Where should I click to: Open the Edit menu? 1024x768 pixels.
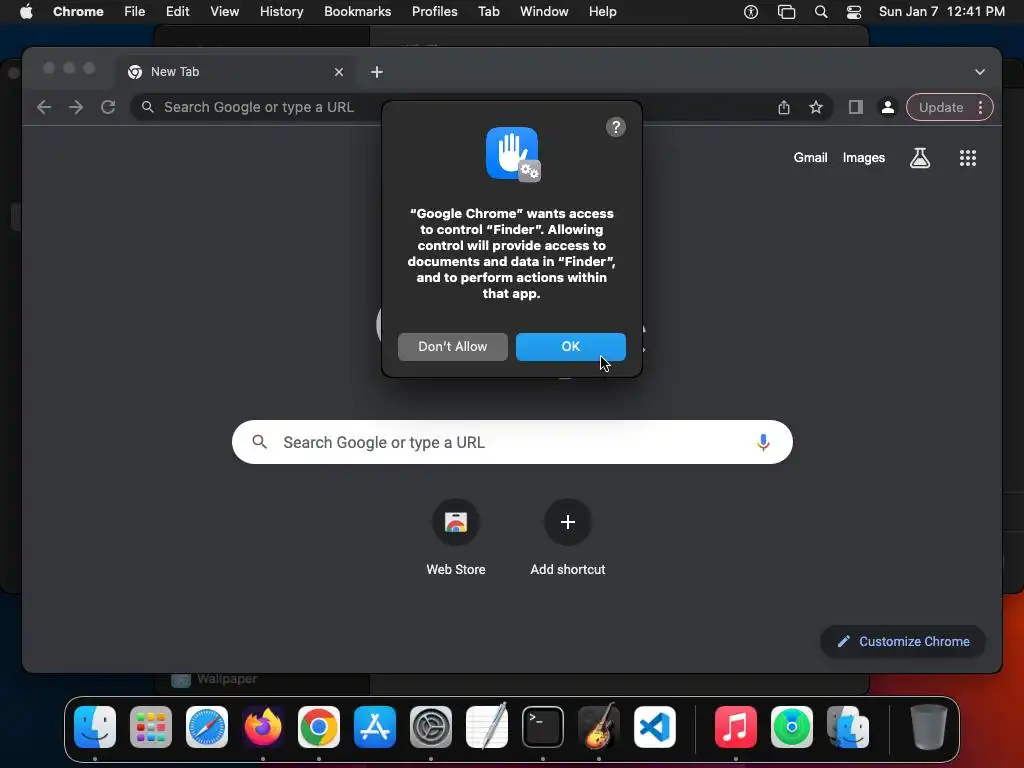(177, 11)
